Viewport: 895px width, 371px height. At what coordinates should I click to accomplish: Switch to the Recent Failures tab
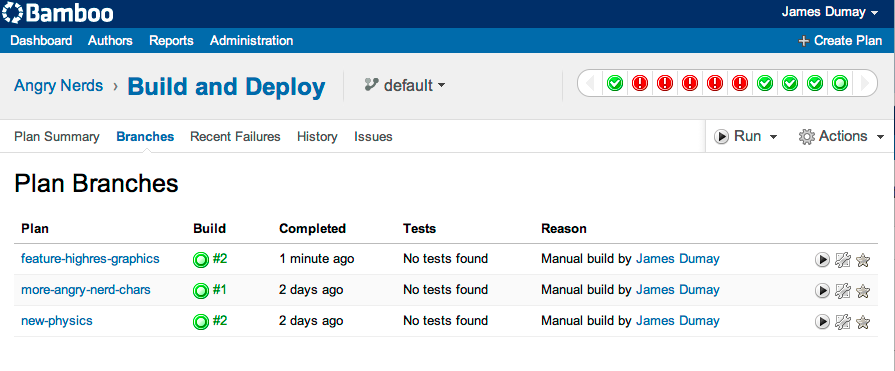click(235, 136)
